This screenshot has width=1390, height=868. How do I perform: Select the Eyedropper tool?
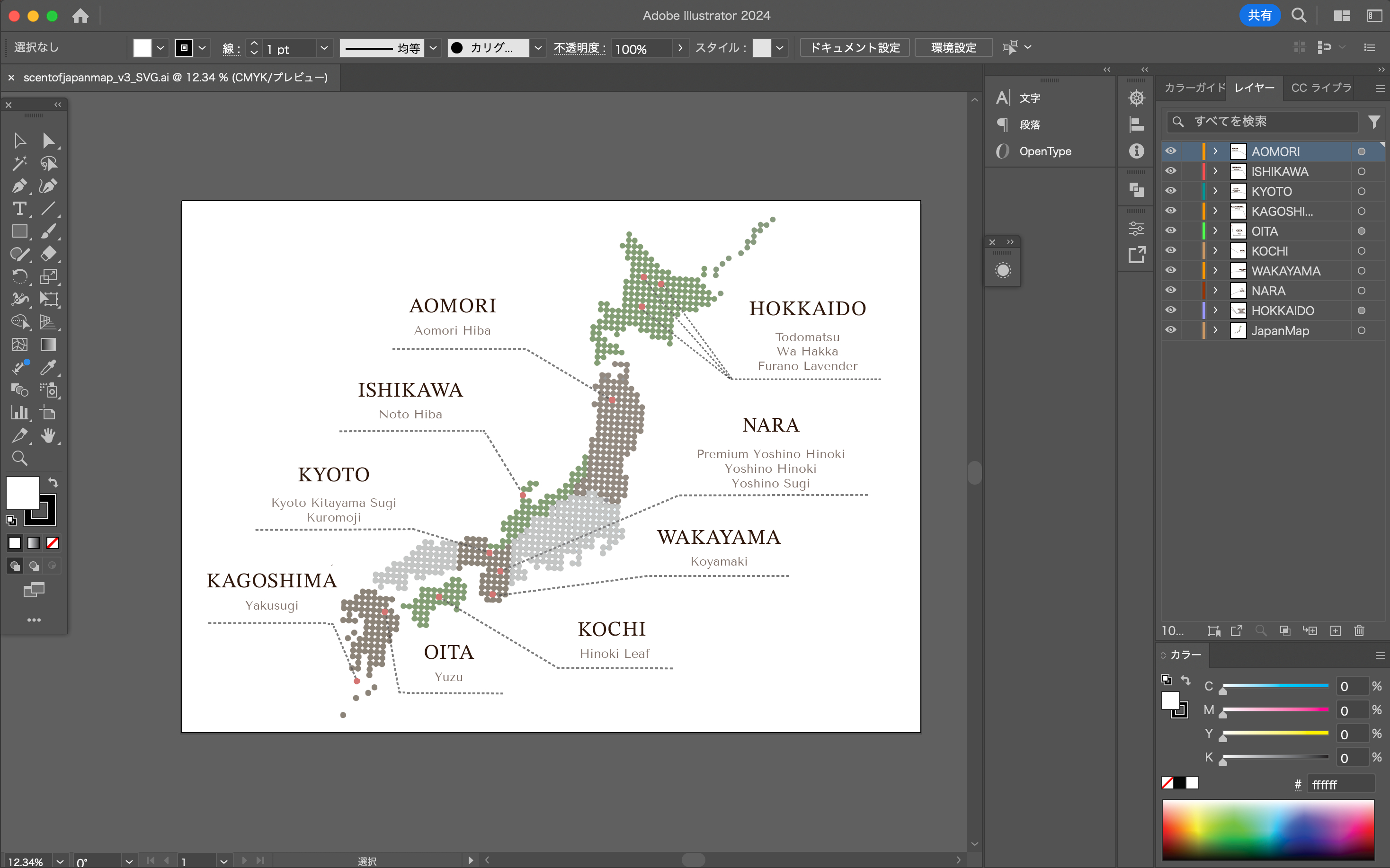coord(48,367)
